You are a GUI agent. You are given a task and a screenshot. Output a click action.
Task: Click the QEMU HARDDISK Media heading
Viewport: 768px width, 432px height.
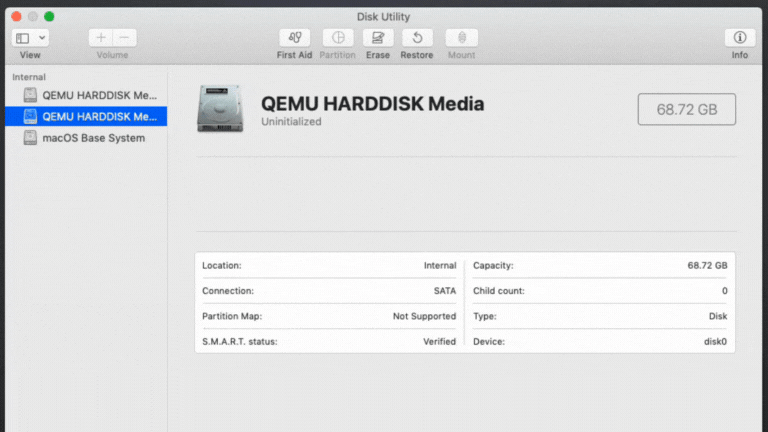pos(372,104)
